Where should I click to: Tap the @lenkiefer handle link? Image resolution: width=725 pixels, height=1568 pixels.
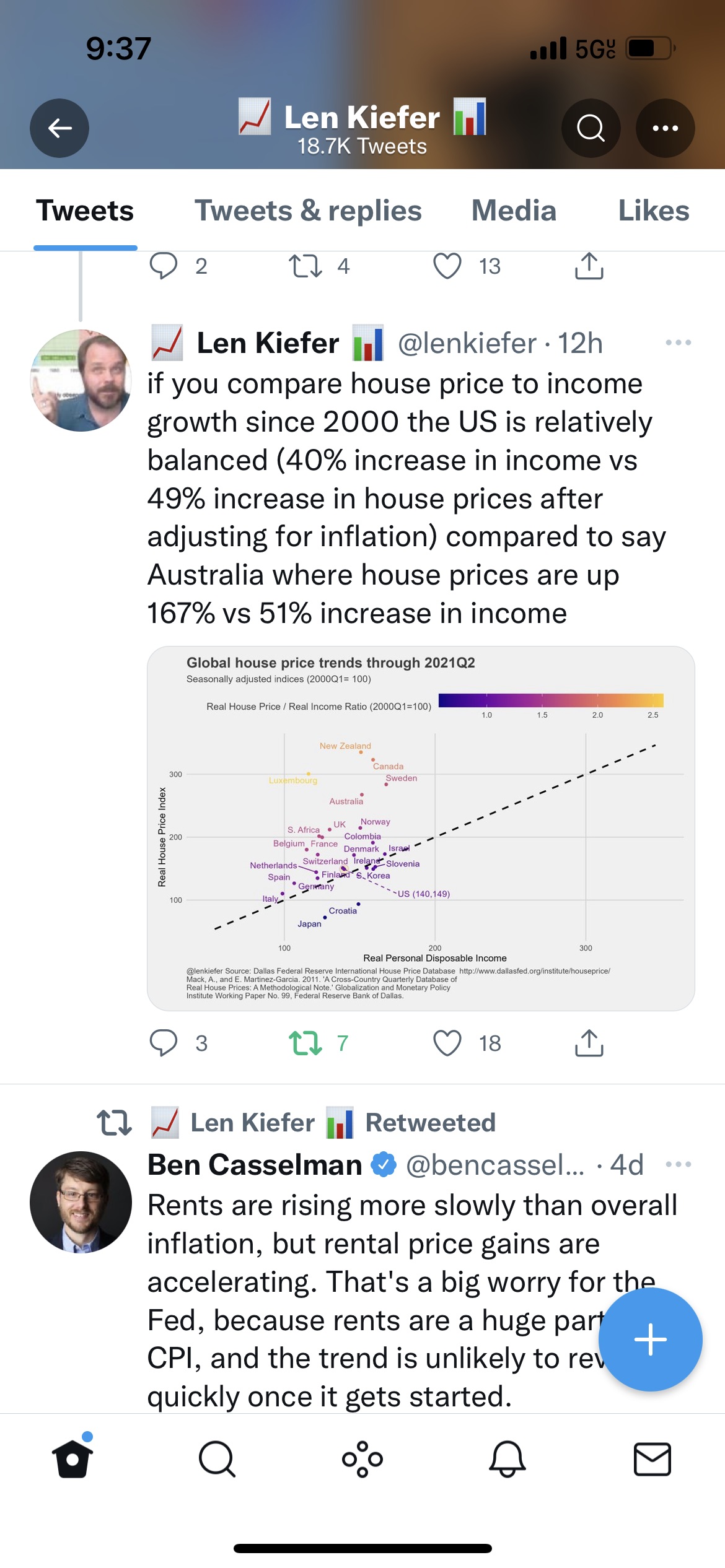(467, 343)
